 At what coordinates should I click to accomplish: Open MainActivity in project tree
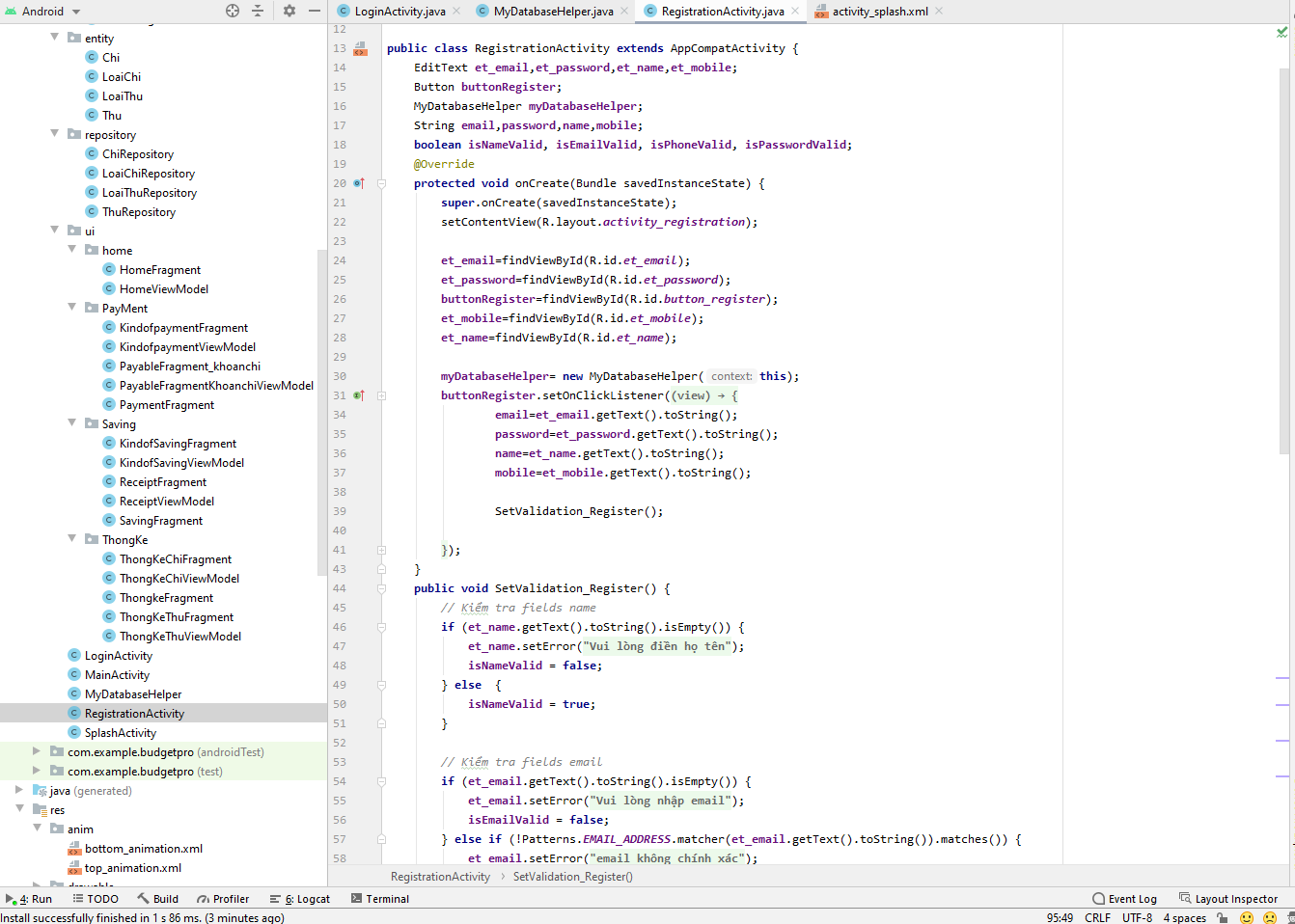(x=117, y=675)
